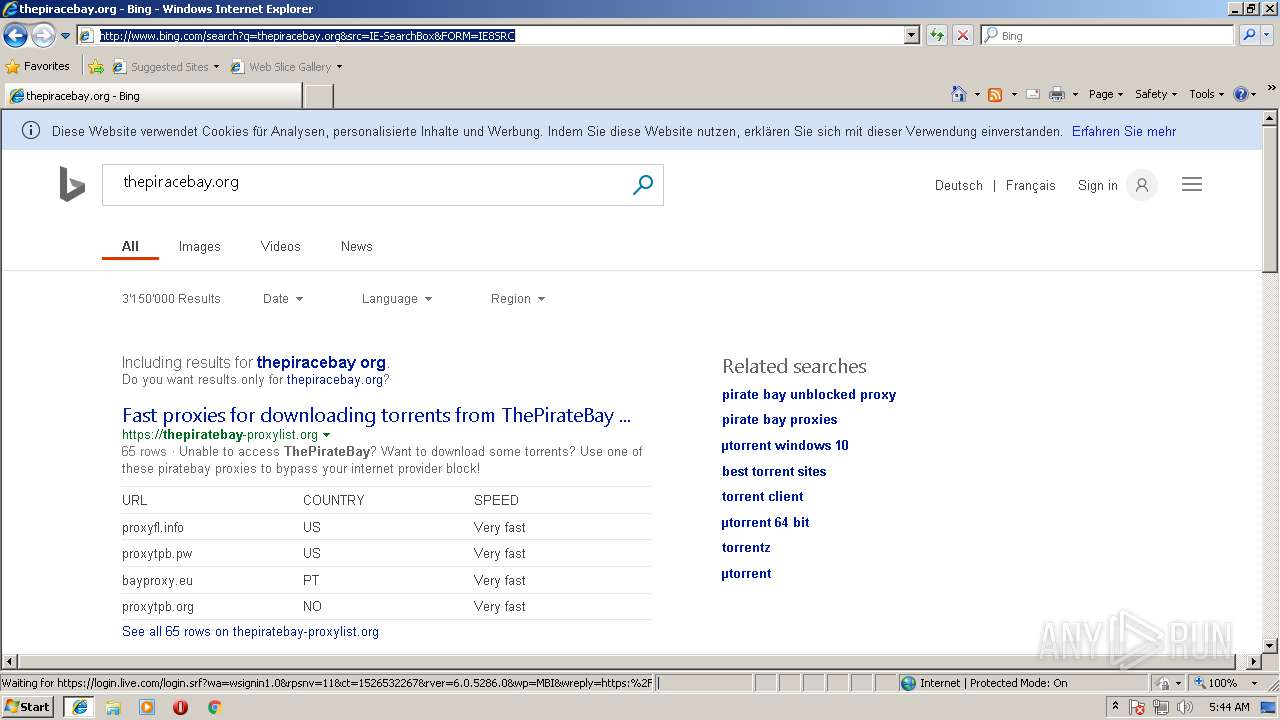Select the Videos tab
The height and width of the screenshot is (720, 1280).
[x=280, y=246]
